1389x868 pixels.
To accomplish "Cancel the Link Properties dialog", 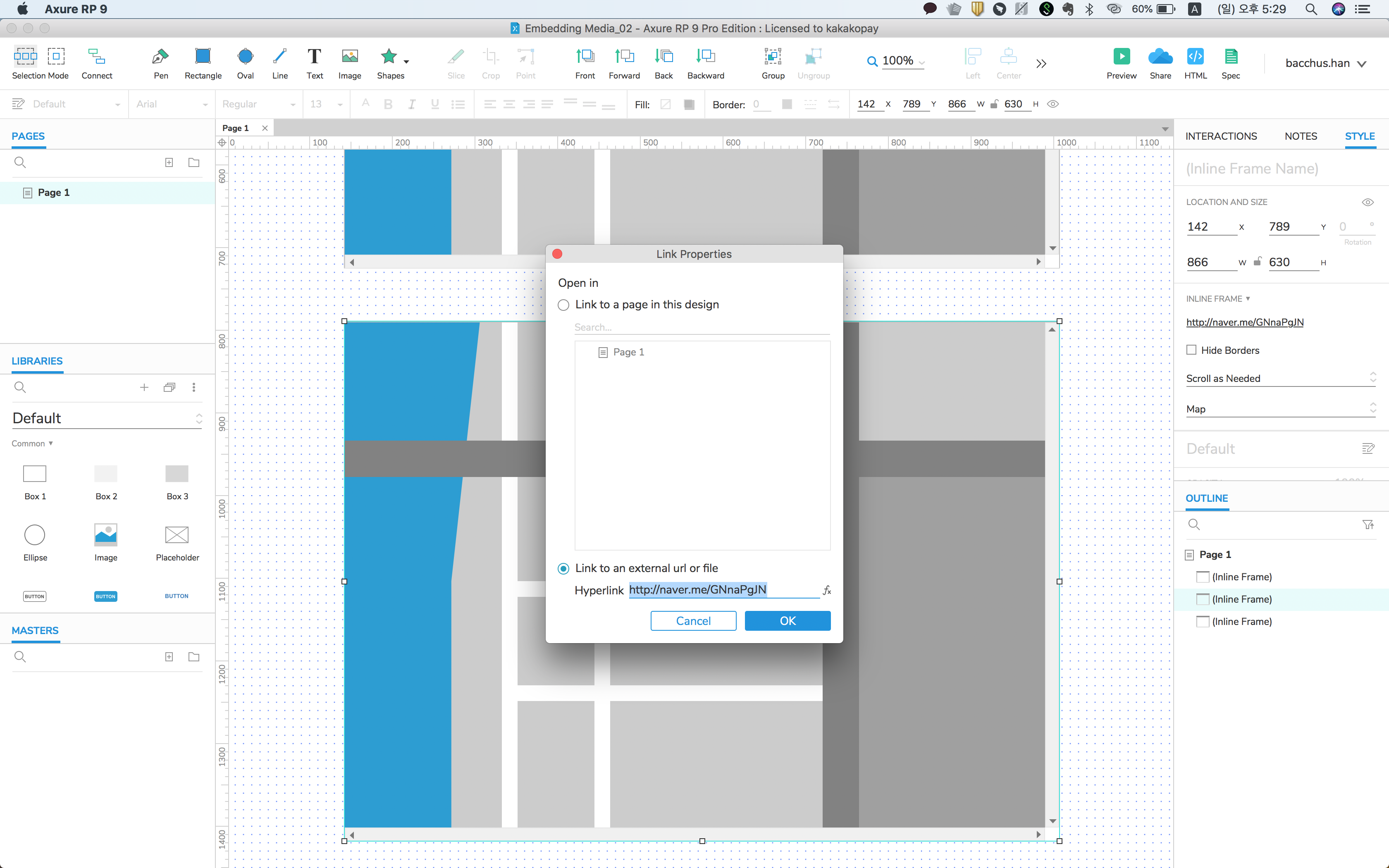I will click(693, 620).
